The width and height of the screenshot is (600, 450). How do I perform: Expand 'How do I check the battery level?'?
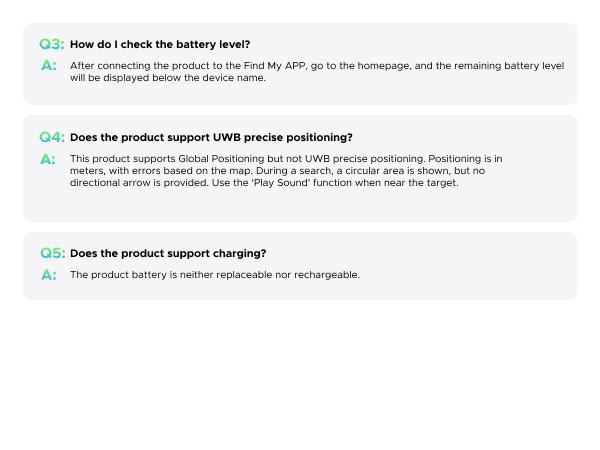[160, 44]
